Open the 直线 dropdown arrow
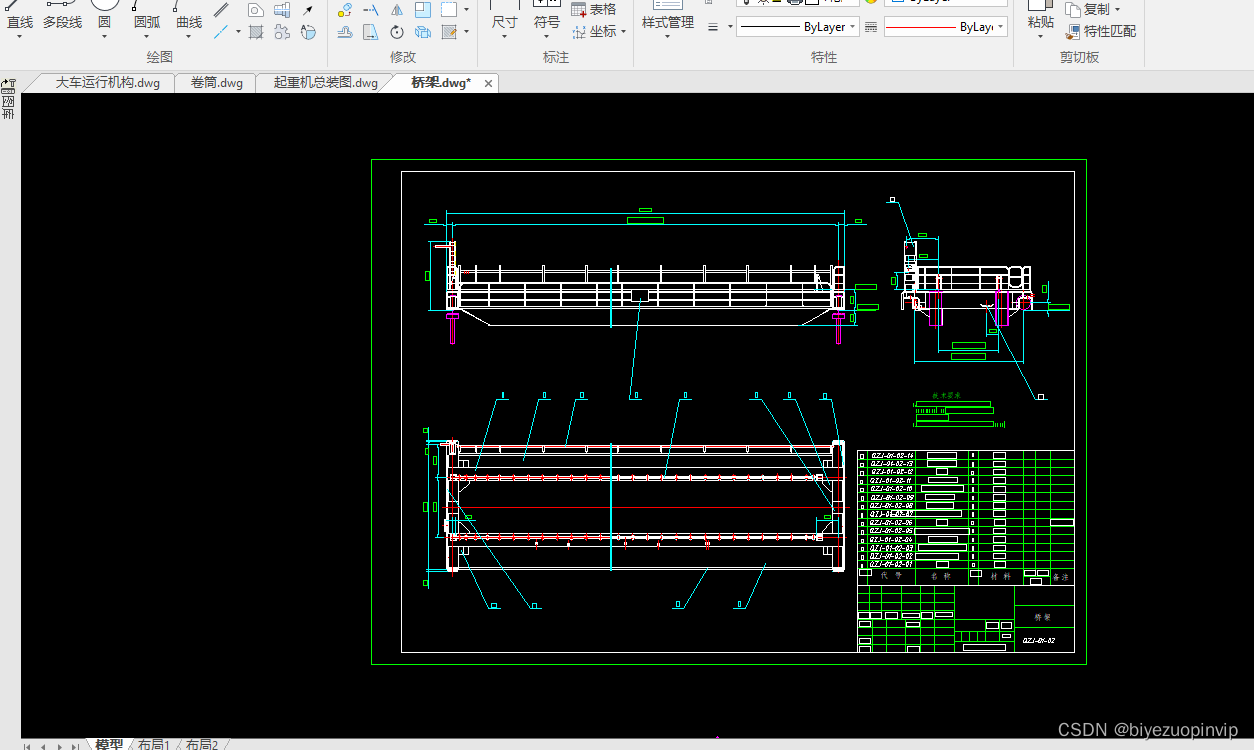The width and height of the screenshot is (1254, 750). (20, 36)
